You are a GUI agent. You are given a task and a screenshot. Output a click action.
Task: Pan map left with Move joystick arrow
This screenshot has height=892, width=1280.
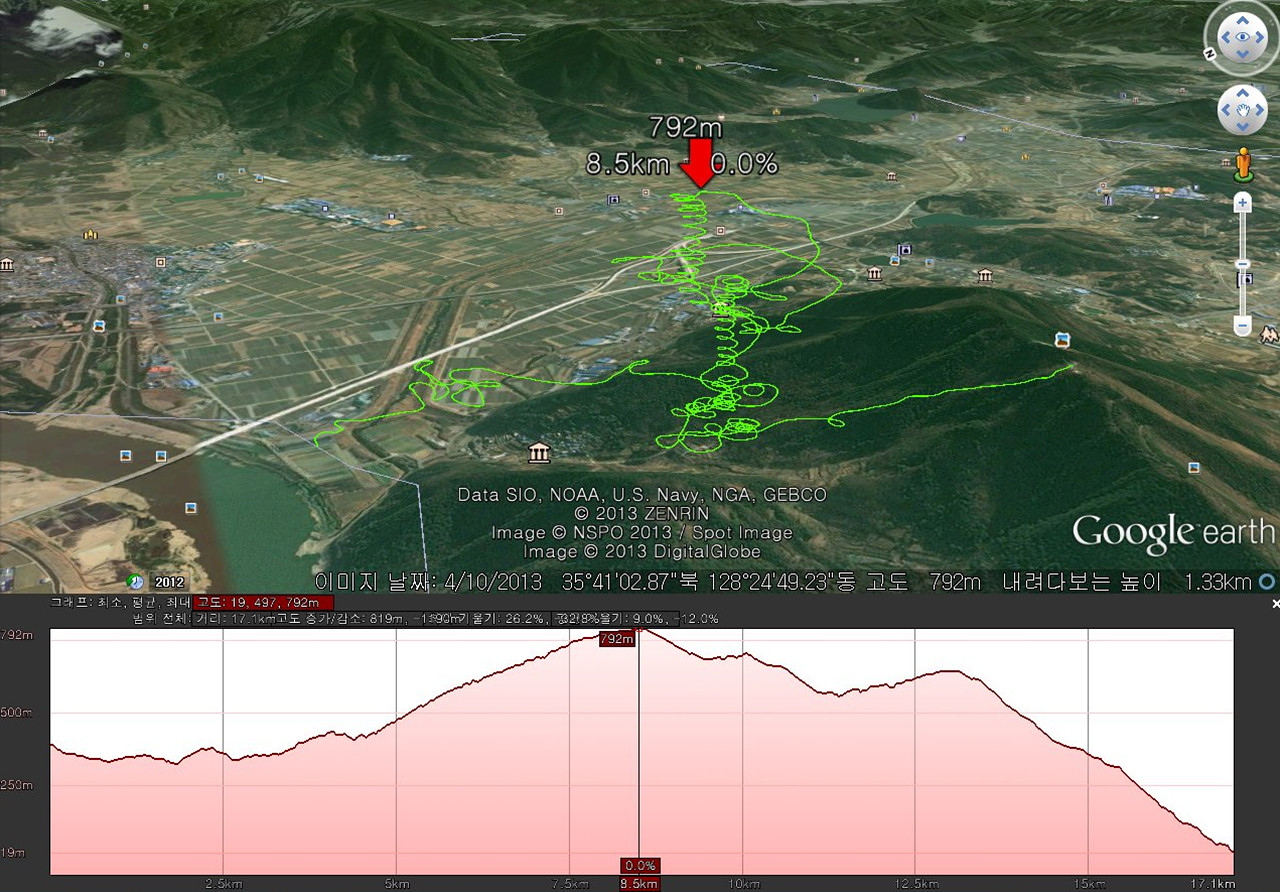pos(1225,110)
